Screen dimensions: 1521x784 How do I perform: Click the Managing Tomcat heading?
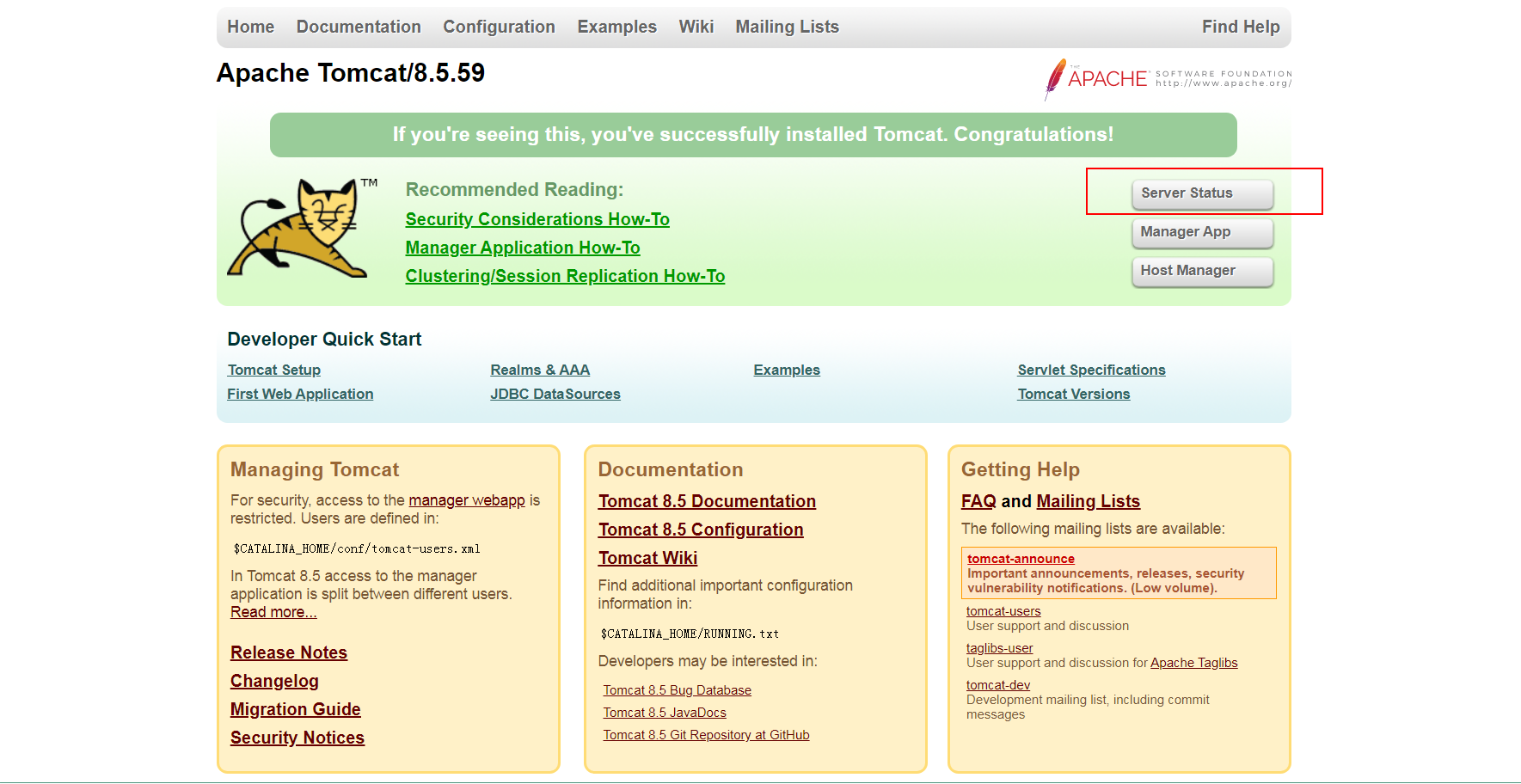coord(315,469)
